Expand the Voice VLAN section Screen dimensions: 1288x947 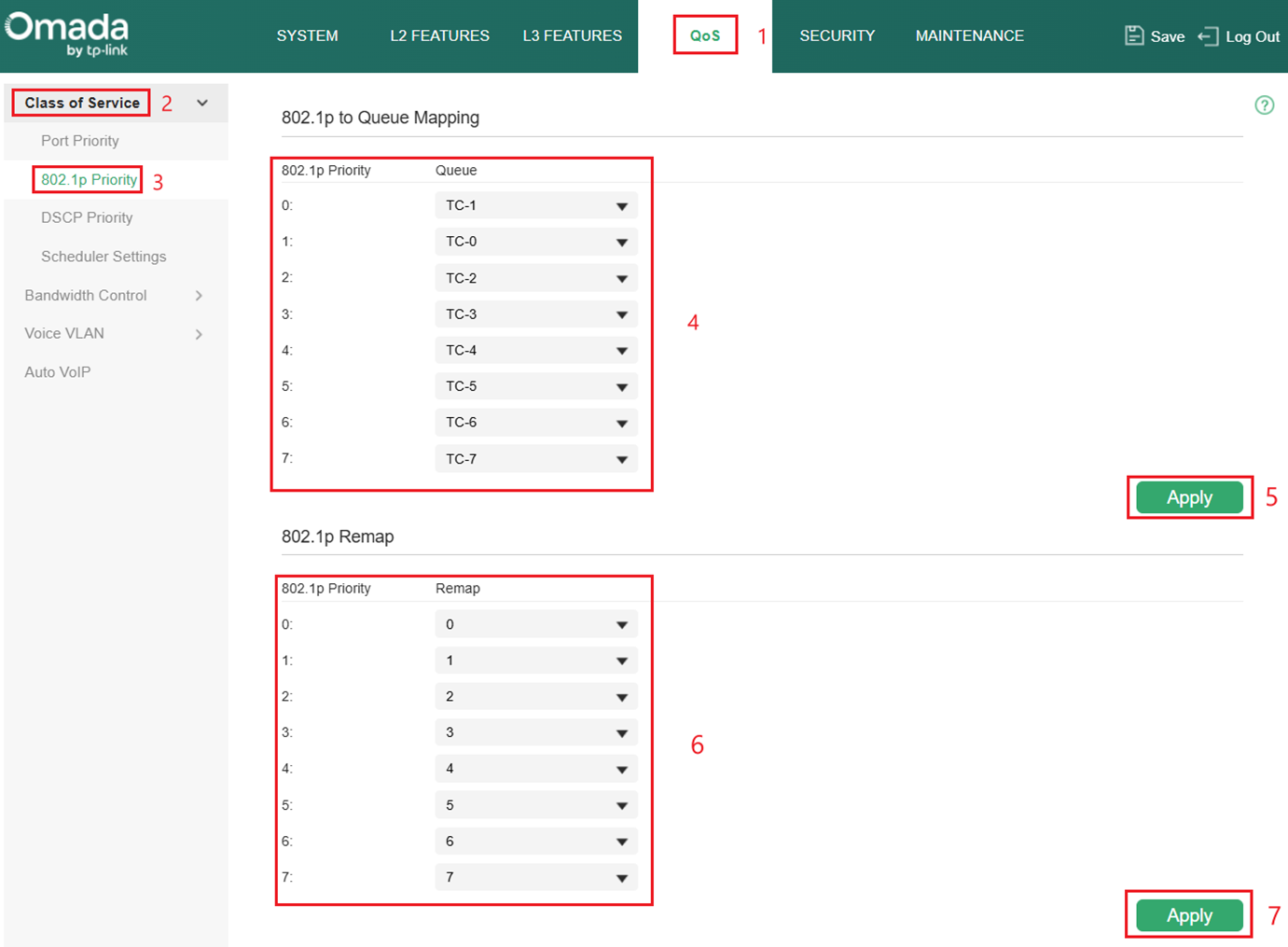pyautogui.click(x=63, y=333)
